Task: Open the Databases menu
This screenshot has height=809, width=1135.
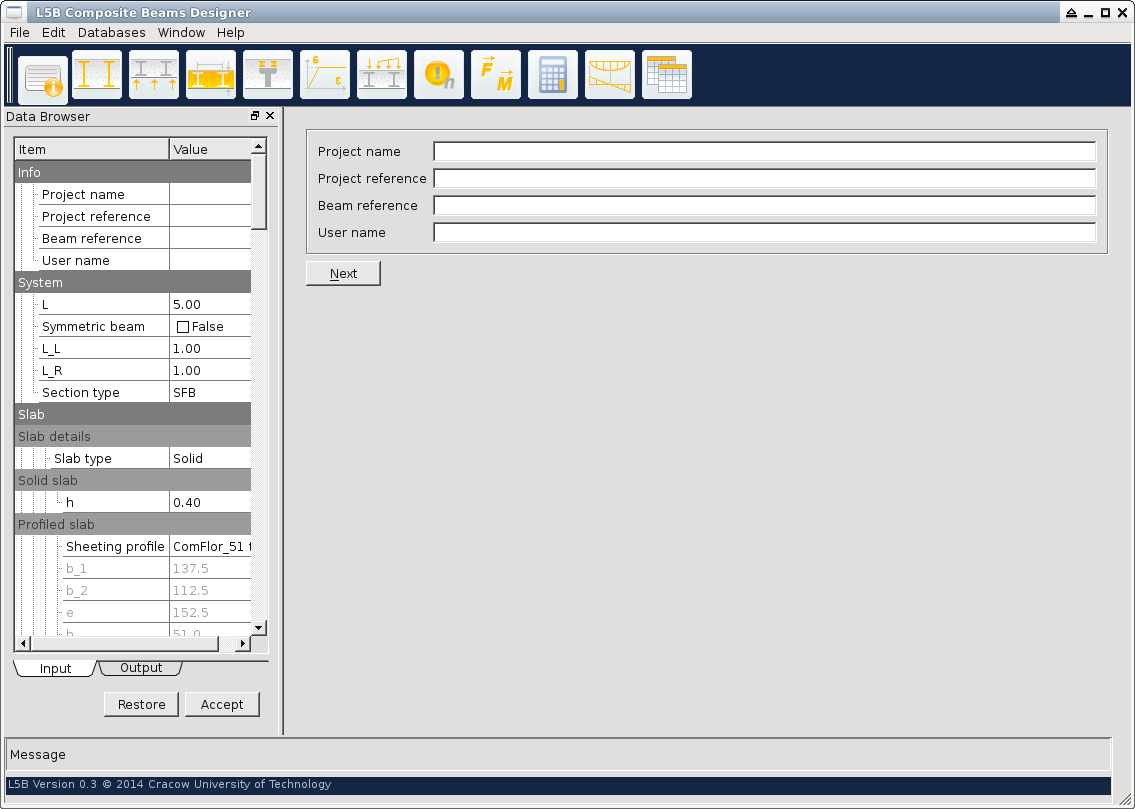Action: [x=111, y=32]
